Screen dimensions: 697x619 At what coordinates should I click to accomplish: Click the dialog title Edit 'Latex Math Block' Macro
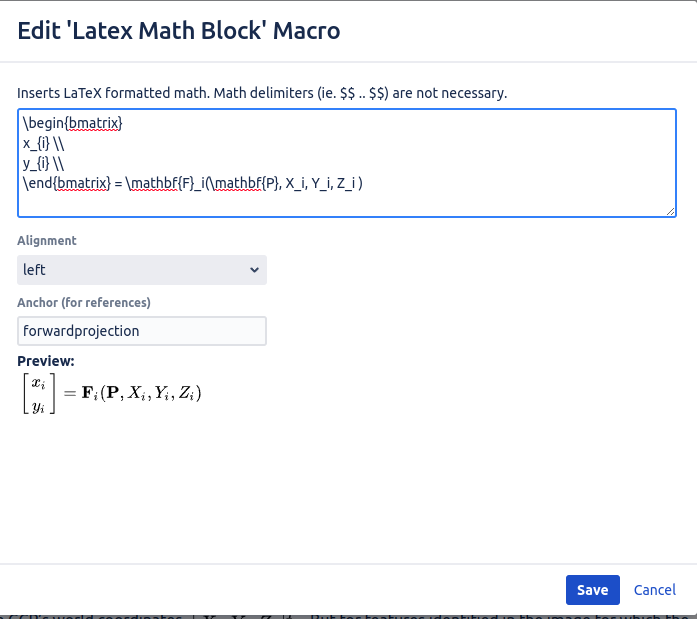click(x=179, y=31)
